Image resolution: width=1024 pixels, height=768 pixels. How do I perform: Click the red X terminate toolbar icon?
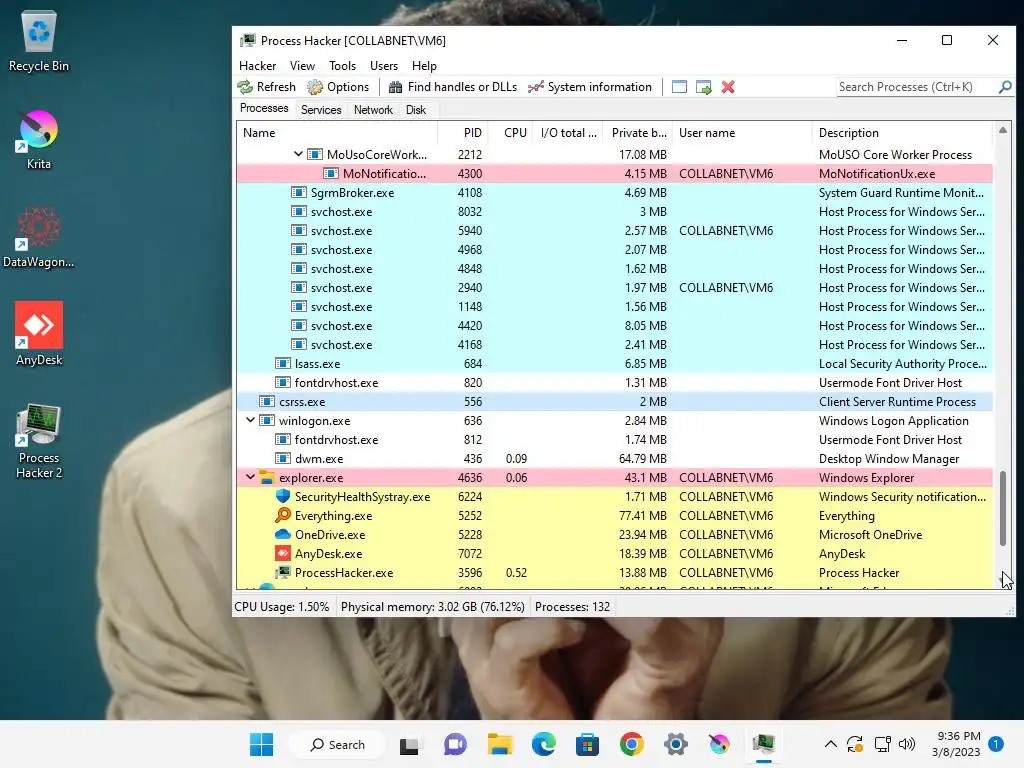[728, 87]
